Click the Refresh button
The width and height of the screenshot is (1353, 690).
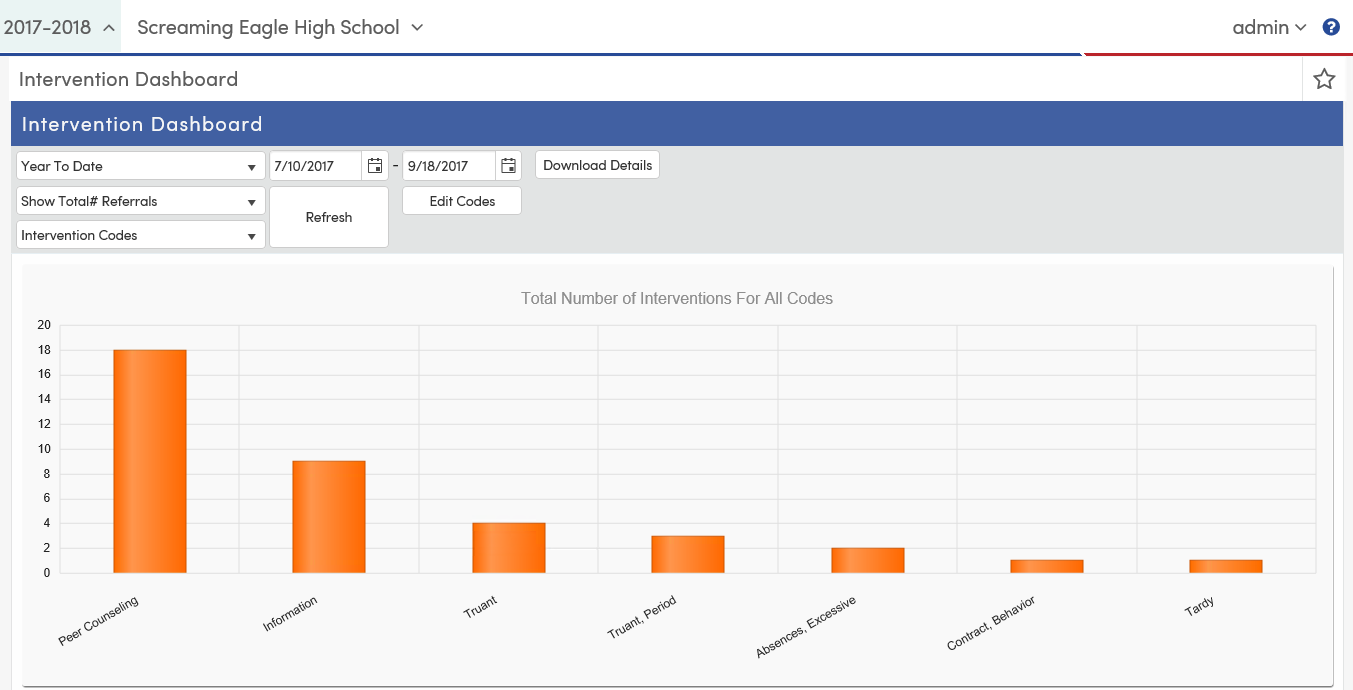tap(329, 216)
